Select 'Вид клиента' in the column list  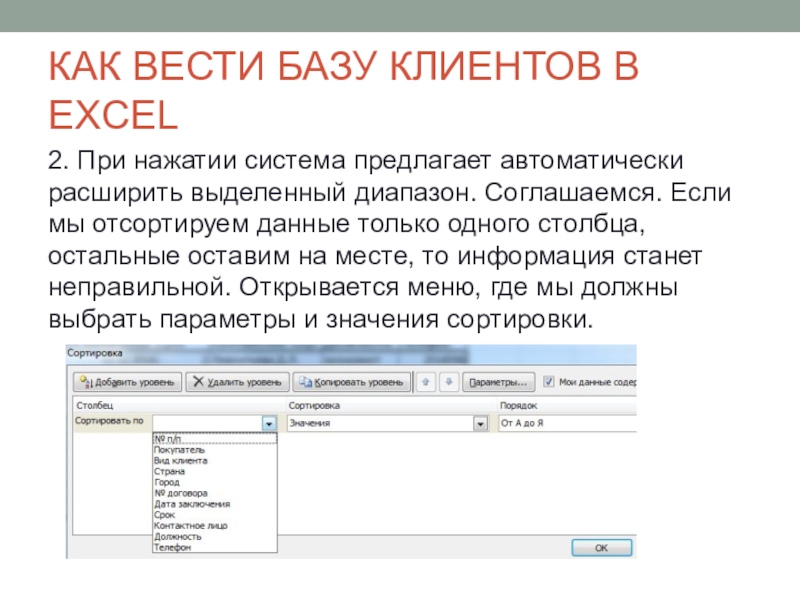click(215, 461)
